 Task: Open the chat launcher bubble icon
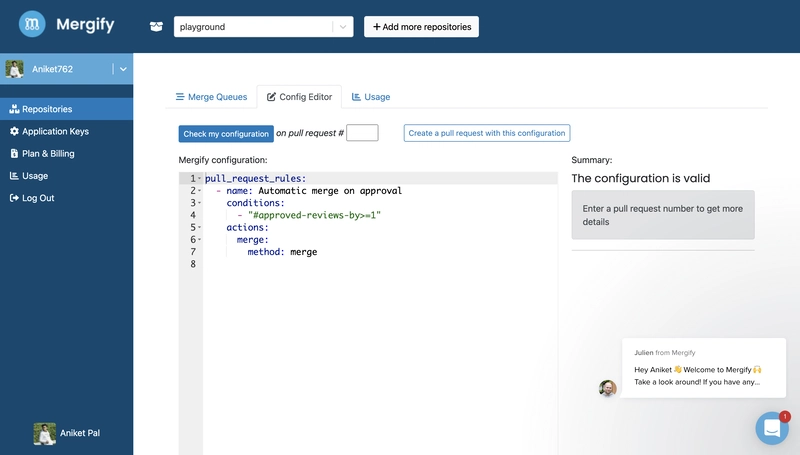coord(772,428)
